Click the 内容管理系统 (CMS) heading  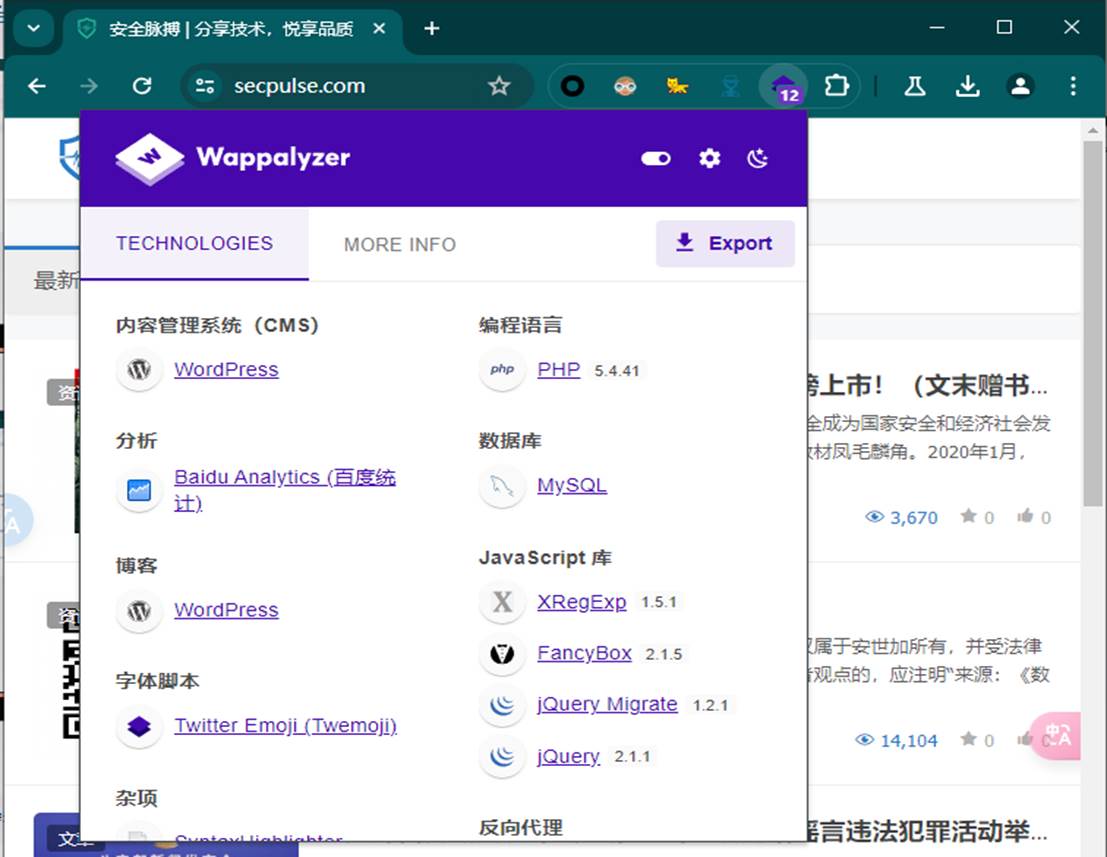coord(217,325)
